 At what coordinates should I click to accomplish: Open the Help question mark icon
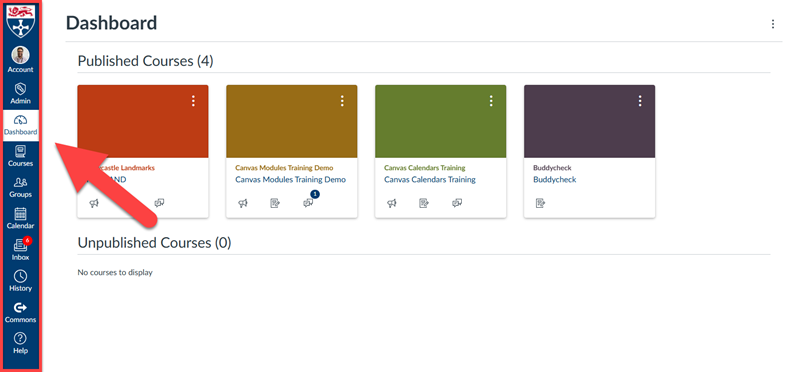[x=21, y=344]
